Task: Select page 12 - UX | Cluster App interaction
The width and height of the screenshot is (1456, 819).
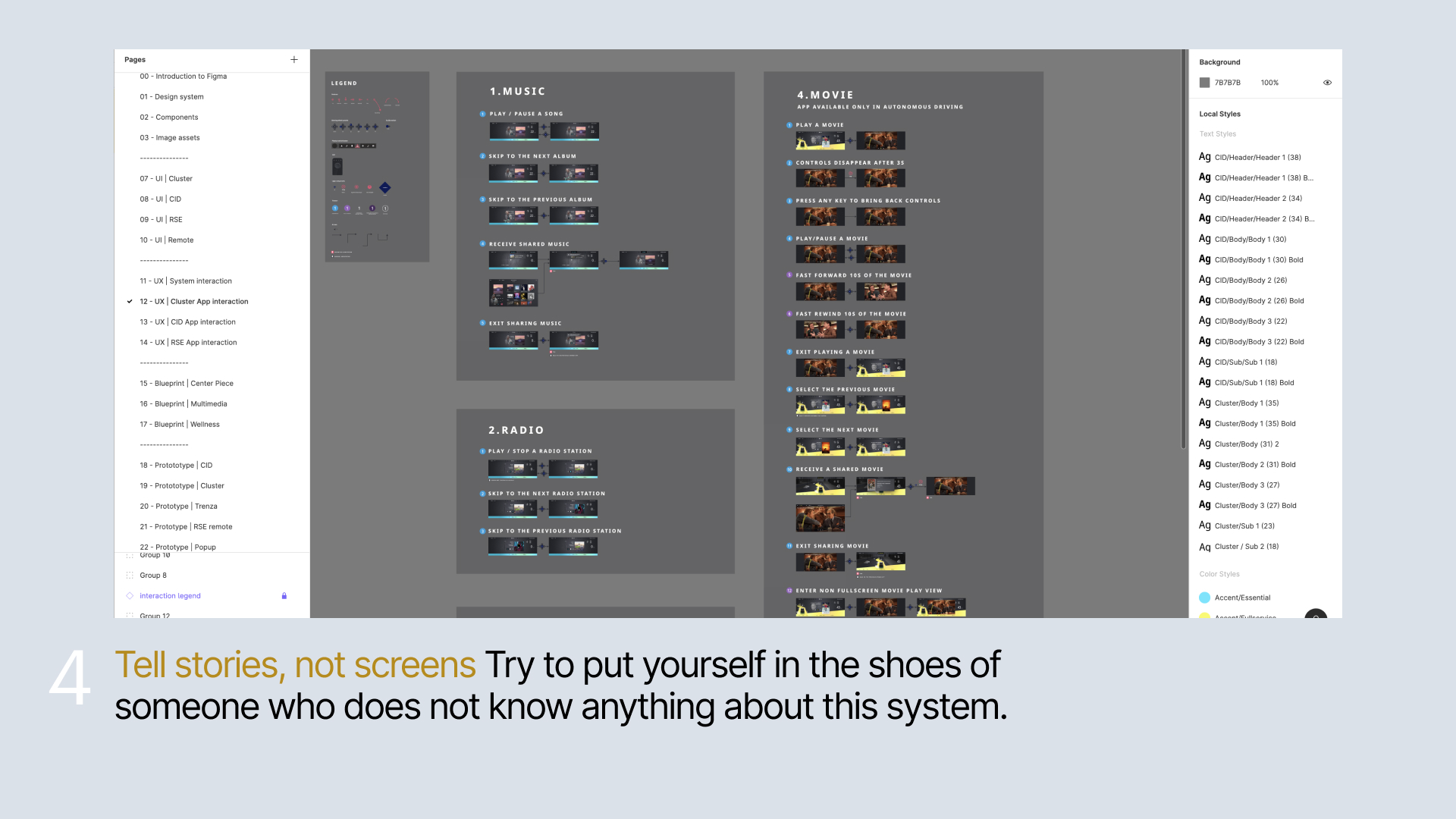Action: [x=193, y=302]
